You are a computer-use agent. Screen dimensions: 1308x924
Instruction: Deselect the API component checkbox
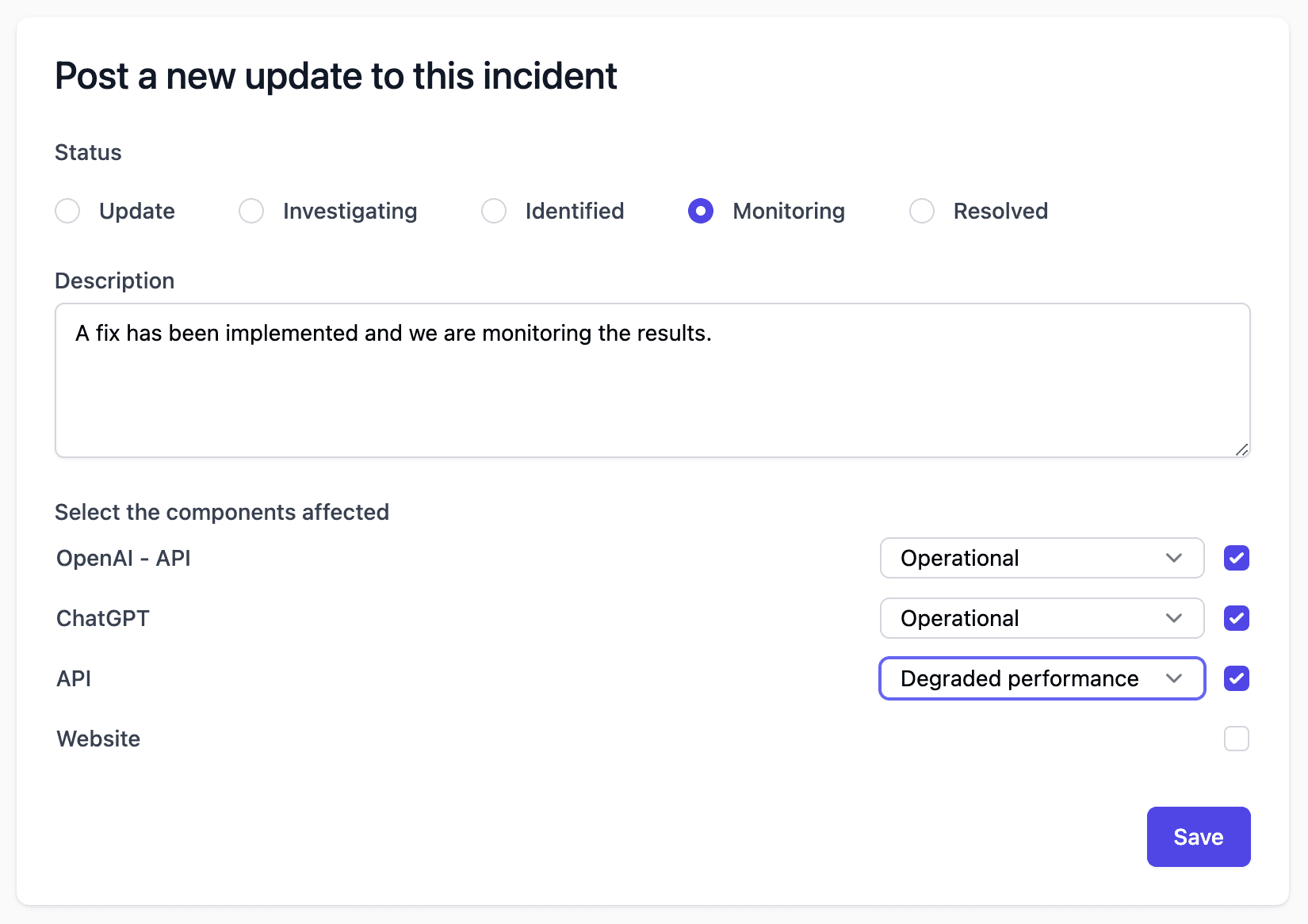pos(1235,678)
